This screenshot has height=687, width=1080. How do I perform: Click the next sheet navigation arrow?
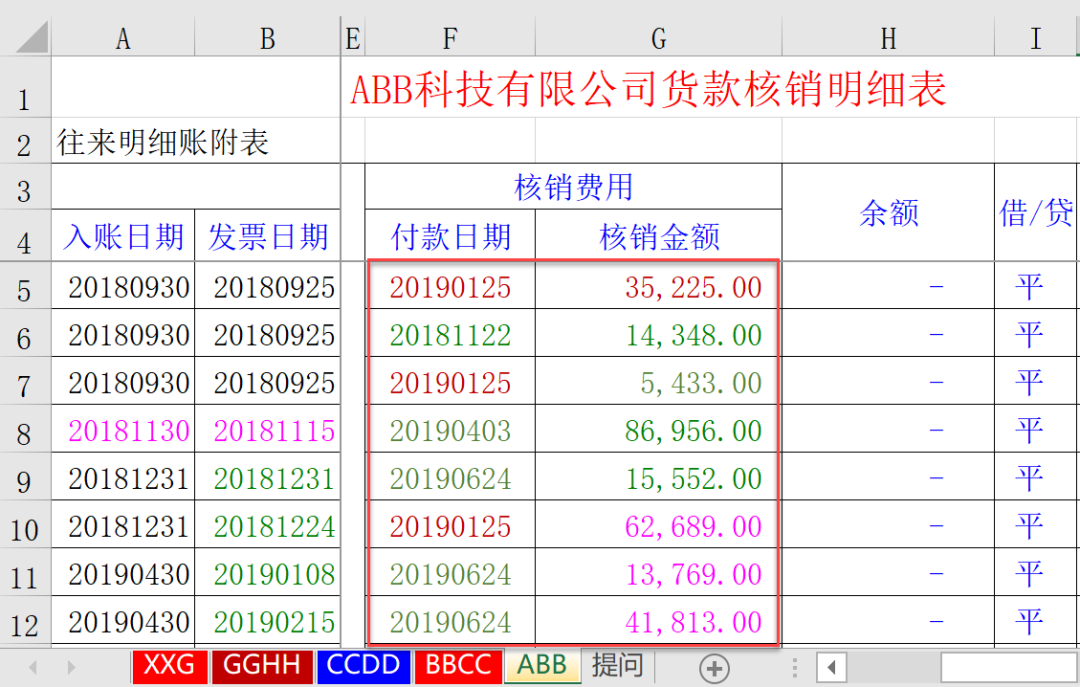(71, 667)
